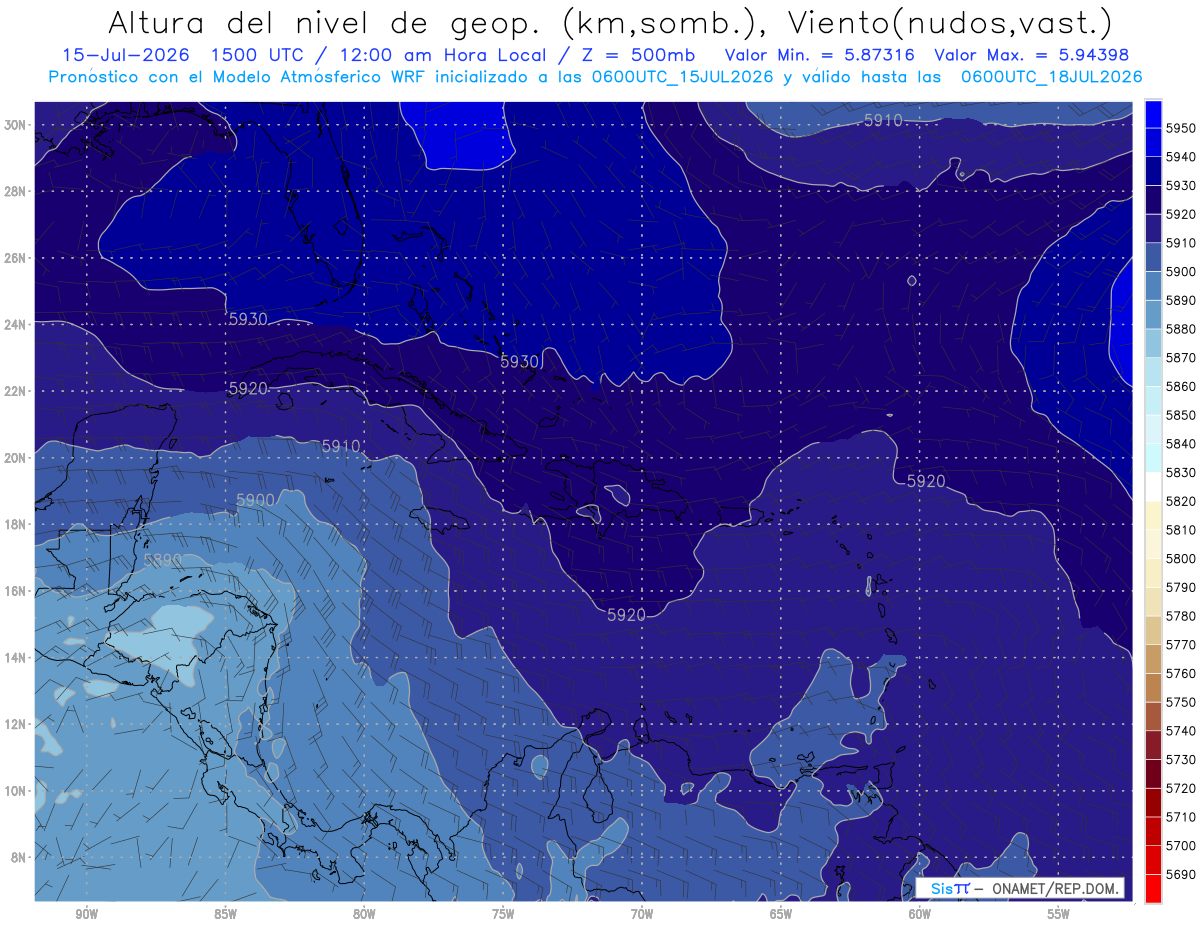Click the '20N' latitude axis label
Screen dimensions: 1200x927
[x=15, y=457]
